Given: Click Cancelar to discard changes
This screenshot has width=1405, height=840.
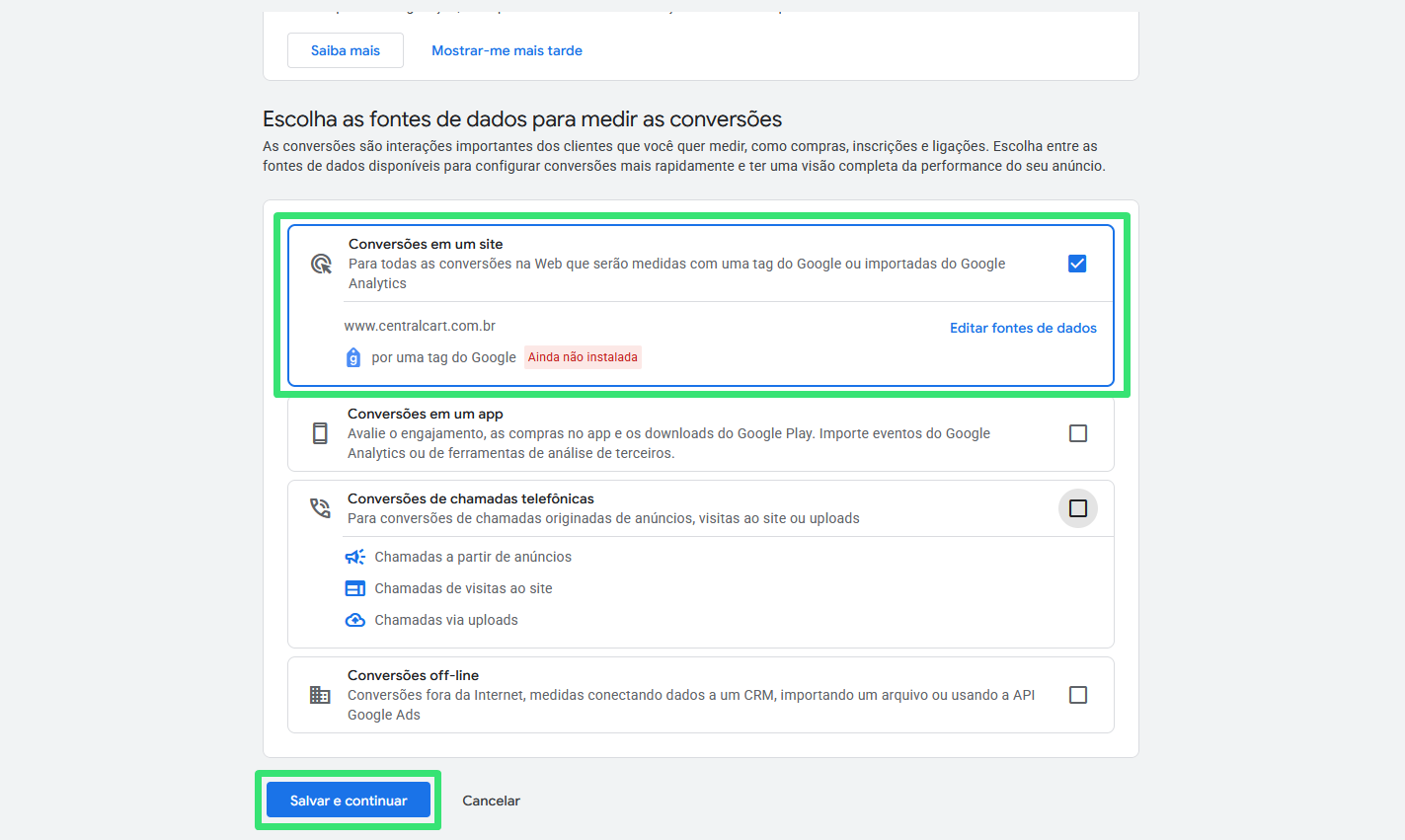Looking at the screenshot, I should [491, 800].
